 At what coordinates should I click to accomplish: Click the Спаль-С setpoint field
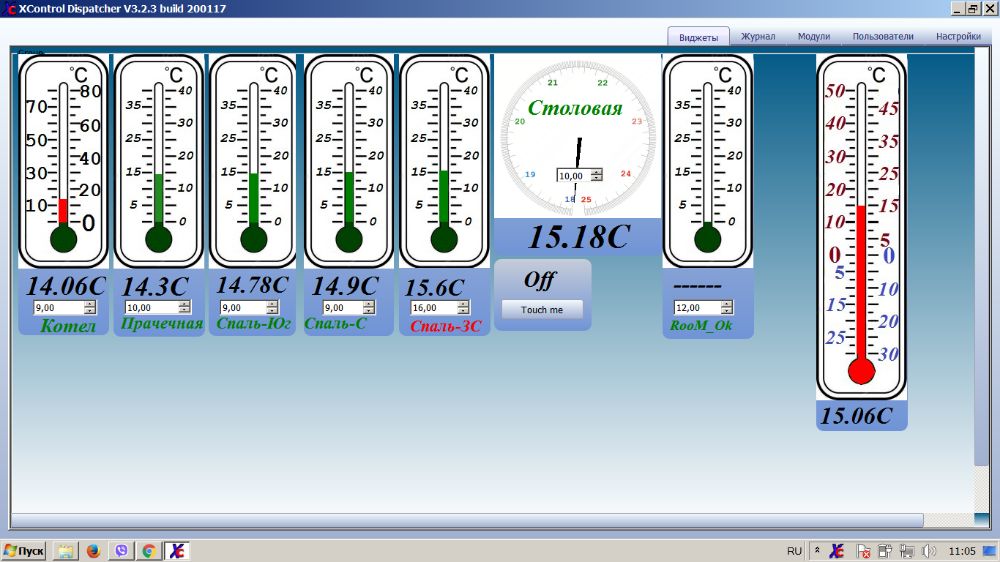tap(343, 307)
